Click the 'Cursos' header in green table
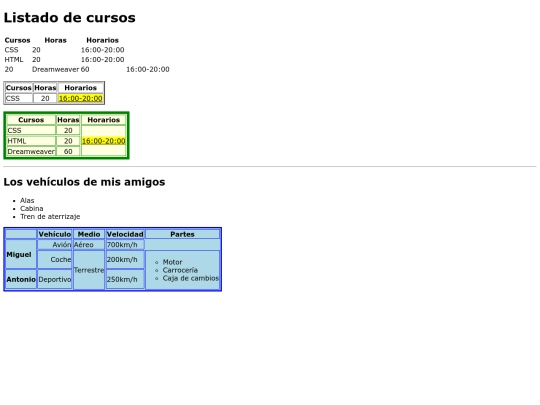Image resolution: width=540 pixels, height=405 pixels. click(x=31, y=120)
